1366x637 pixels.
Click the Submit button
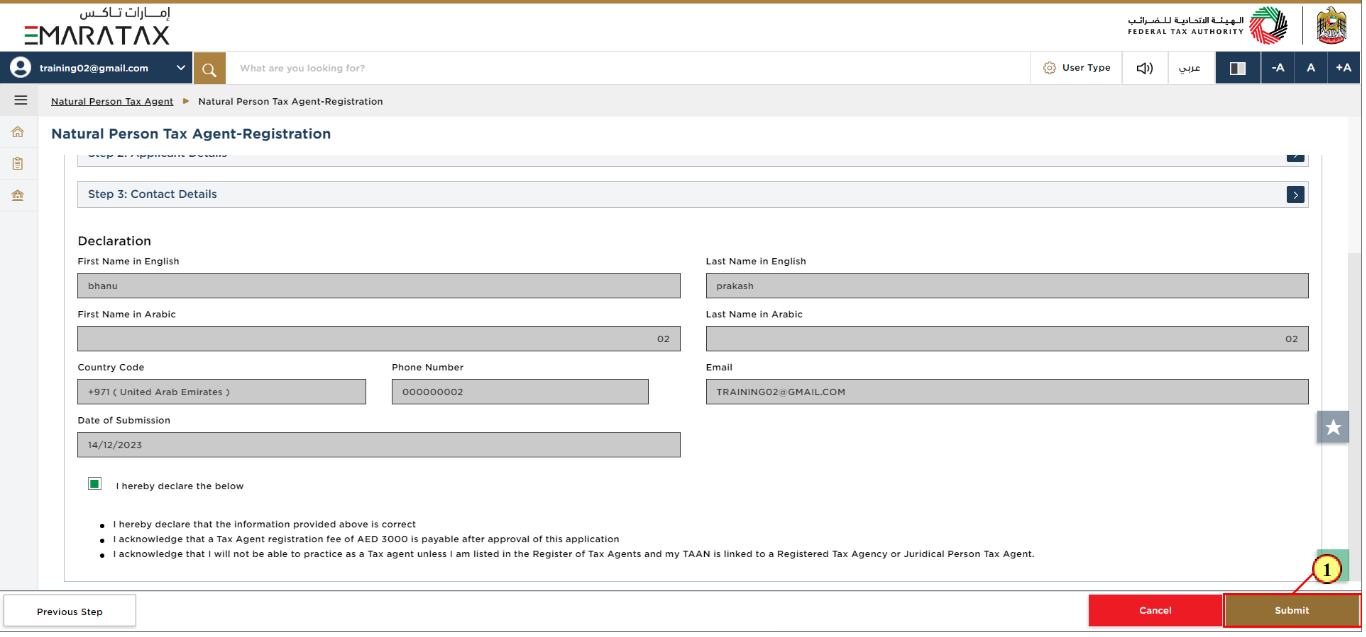pos(1291,610)
